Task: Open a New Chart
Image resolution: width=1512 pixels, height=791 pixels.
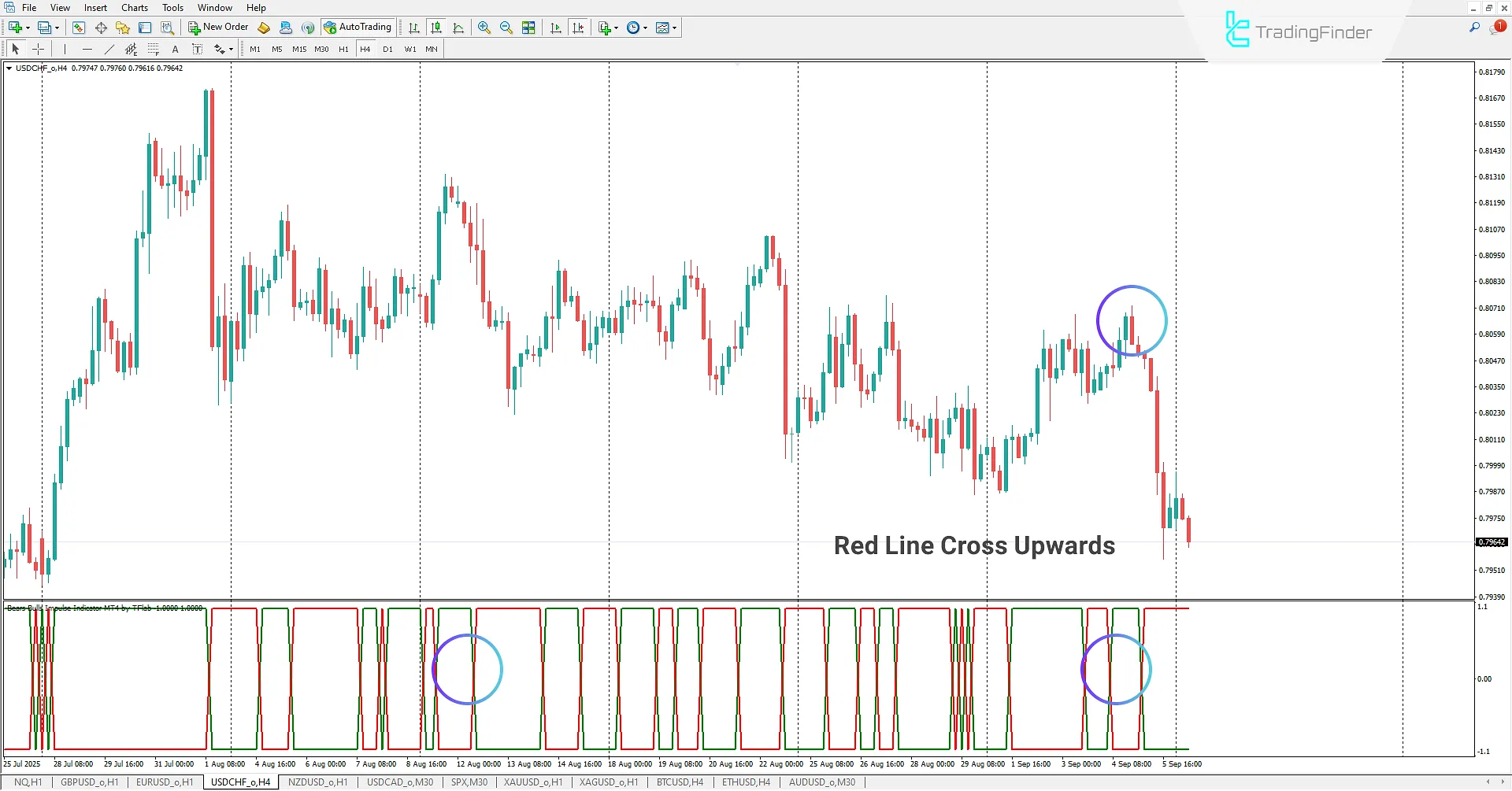Action: [14, 27]
